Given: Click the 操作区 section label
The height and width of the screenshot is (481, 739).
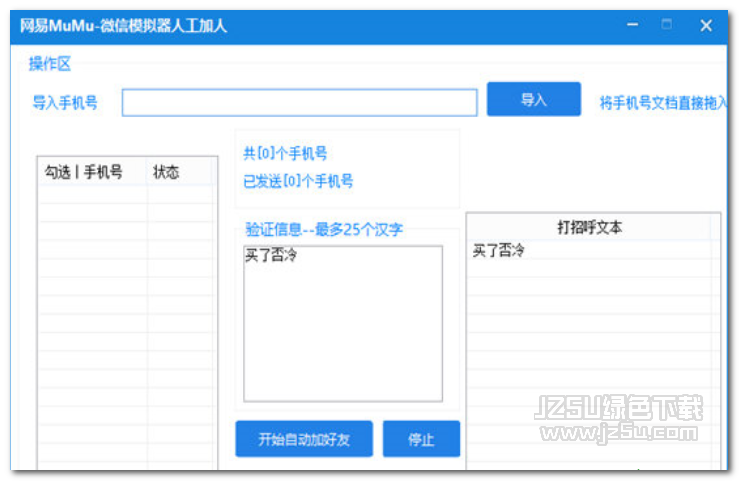Looking at the screenshot, I should (x=49, y=64).
